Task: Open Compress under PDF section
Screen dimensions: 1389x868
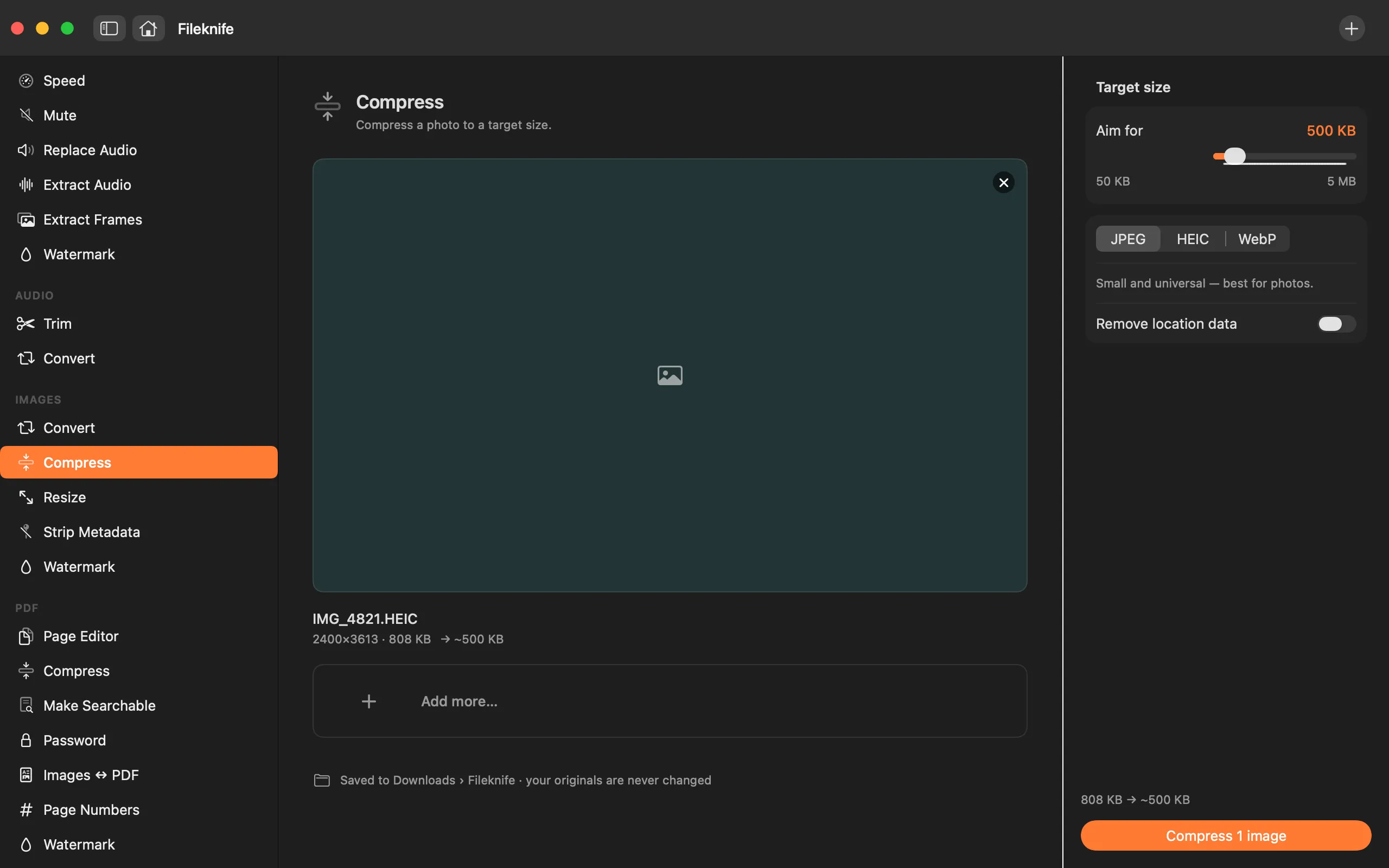Action: (139, 671)
